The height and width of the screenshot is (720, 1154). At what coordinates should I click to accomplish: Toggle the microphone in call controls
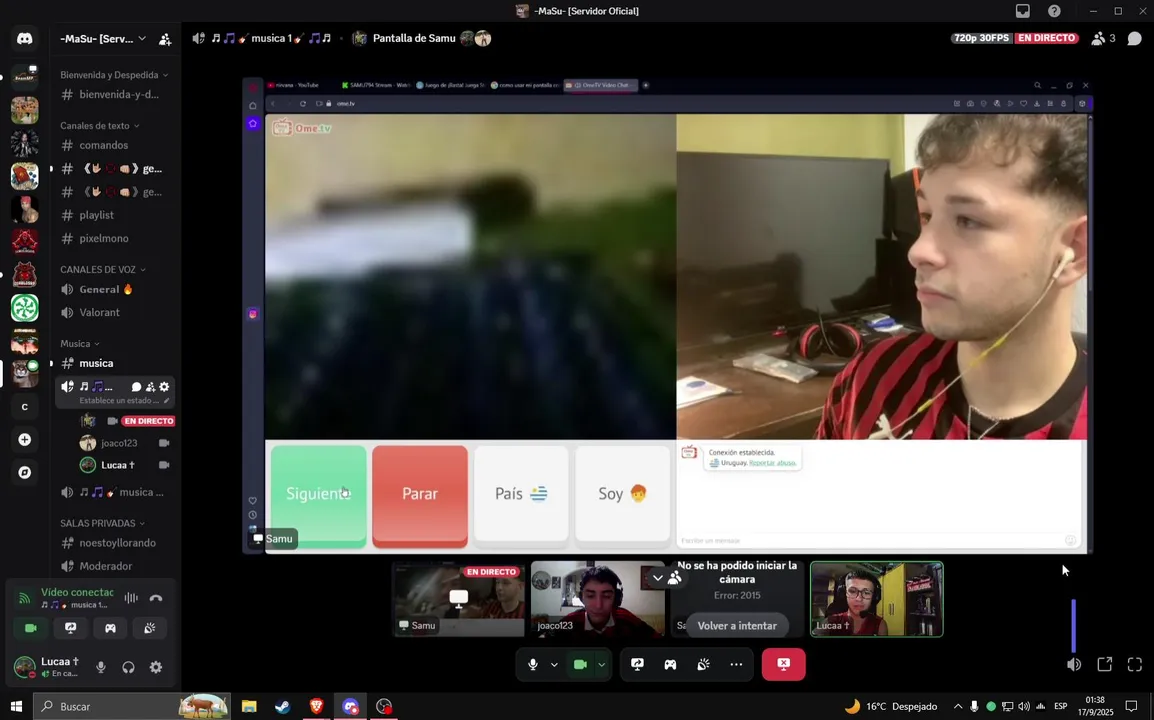point(533,665)
